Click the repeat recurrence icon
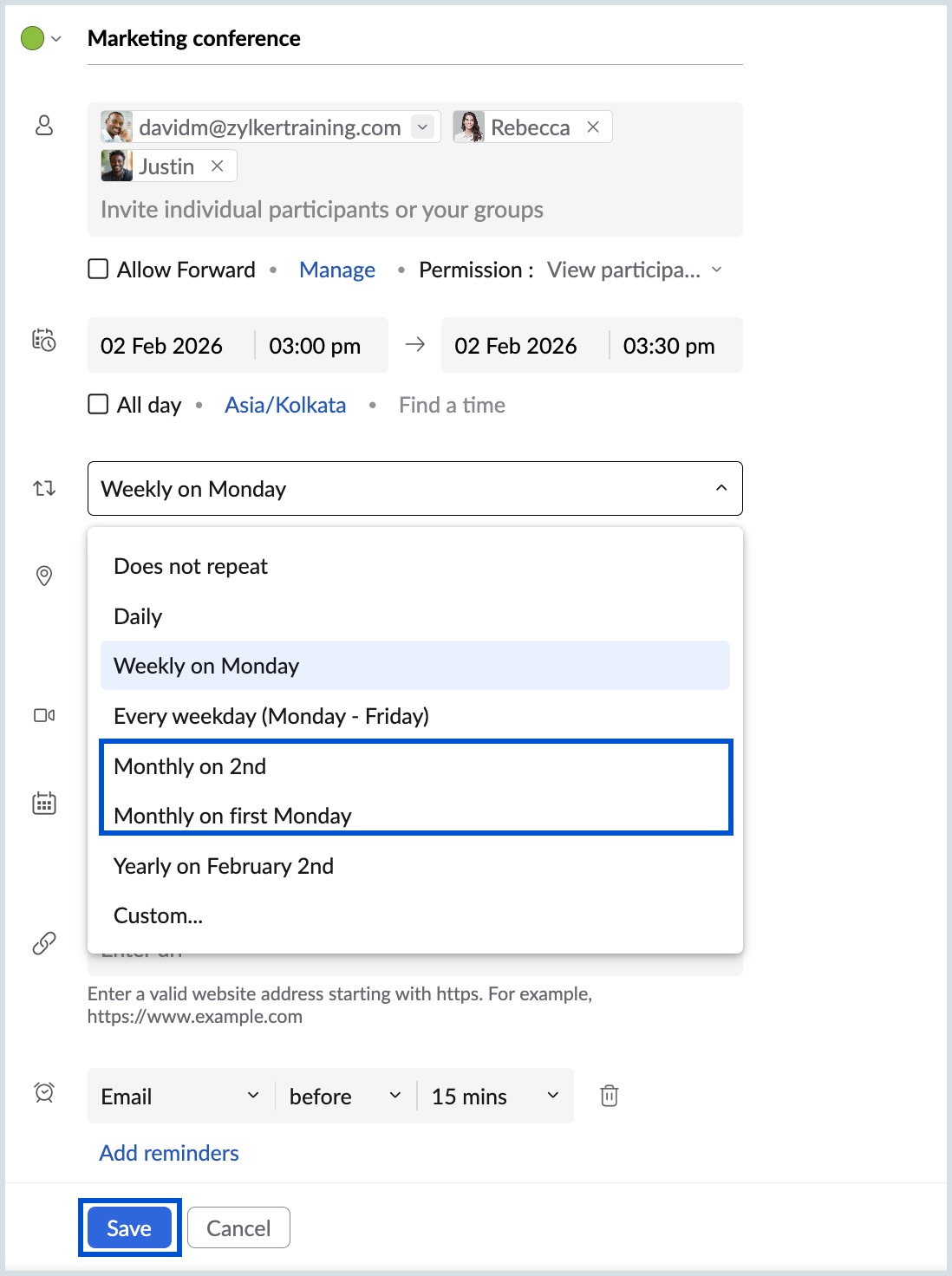952x1276 pixels. (x=44, y=489)
